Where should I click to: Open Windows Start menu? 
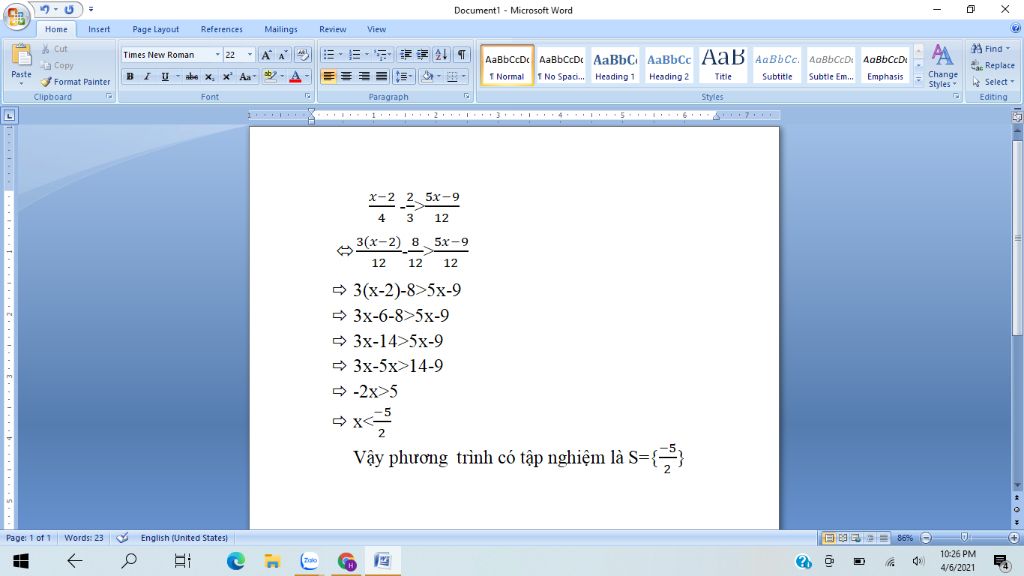tap(21, 560)
